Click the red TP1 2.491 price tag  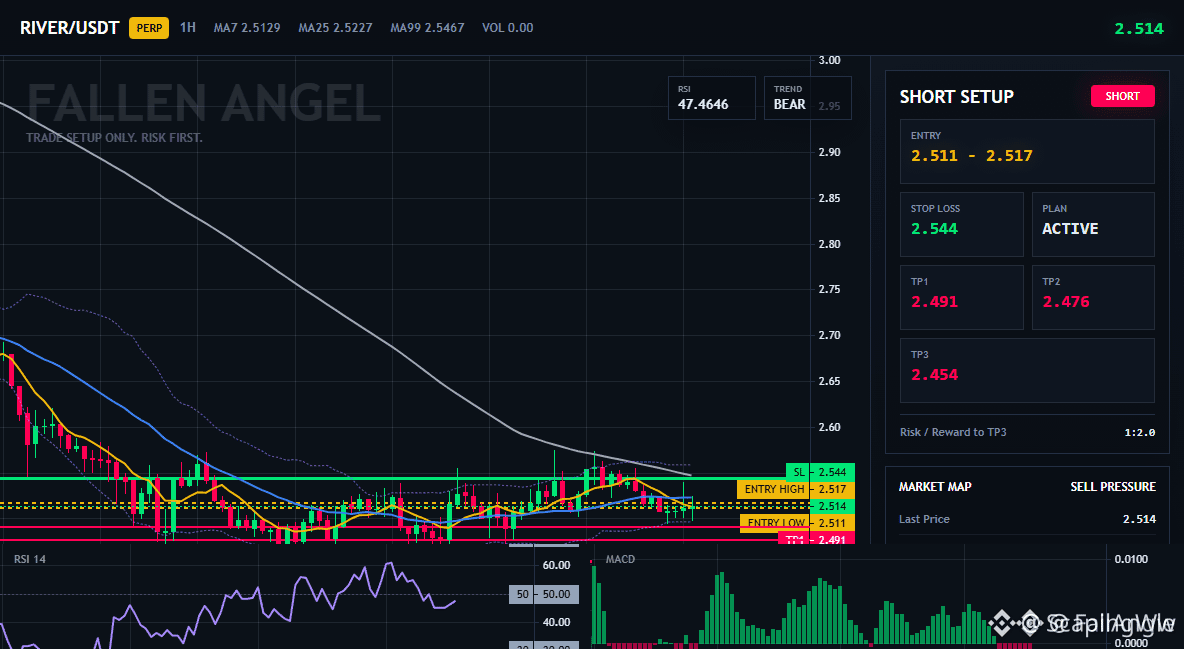coord(816,539)
